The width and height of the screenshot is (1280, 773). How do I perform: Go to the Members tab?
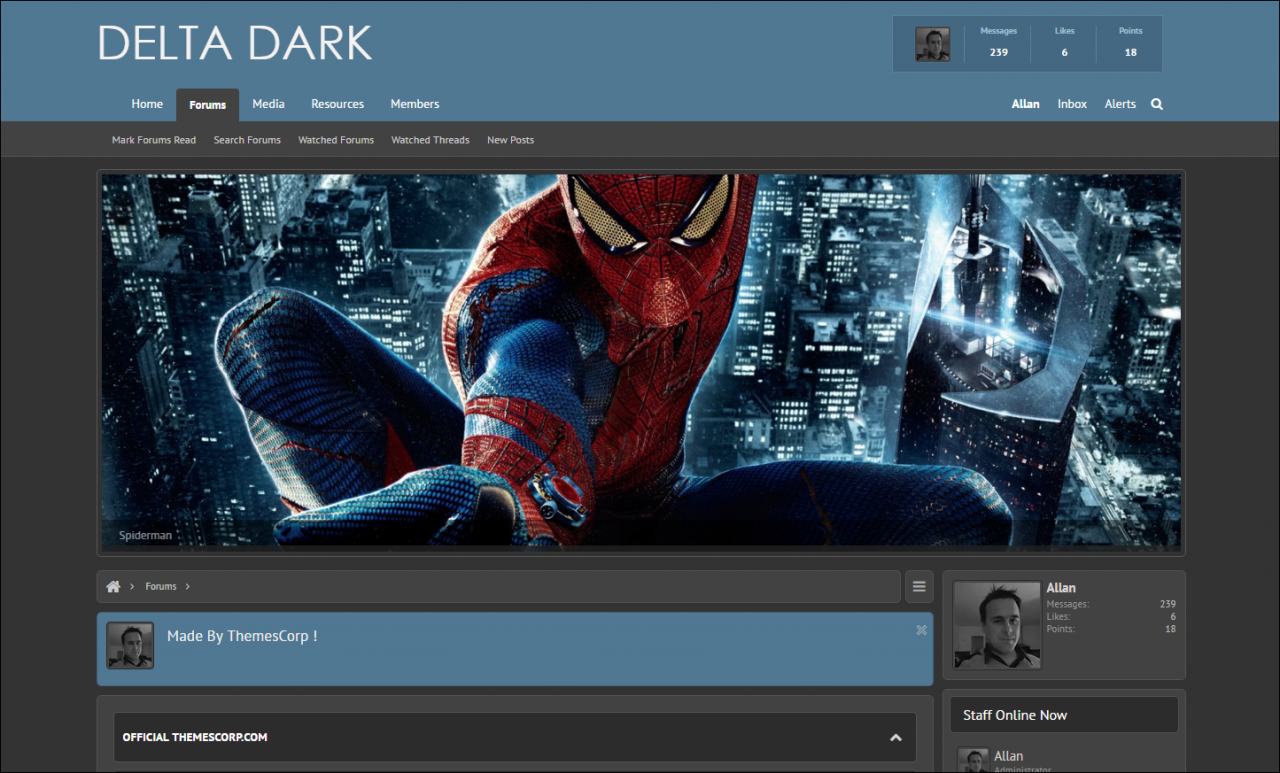415,104
